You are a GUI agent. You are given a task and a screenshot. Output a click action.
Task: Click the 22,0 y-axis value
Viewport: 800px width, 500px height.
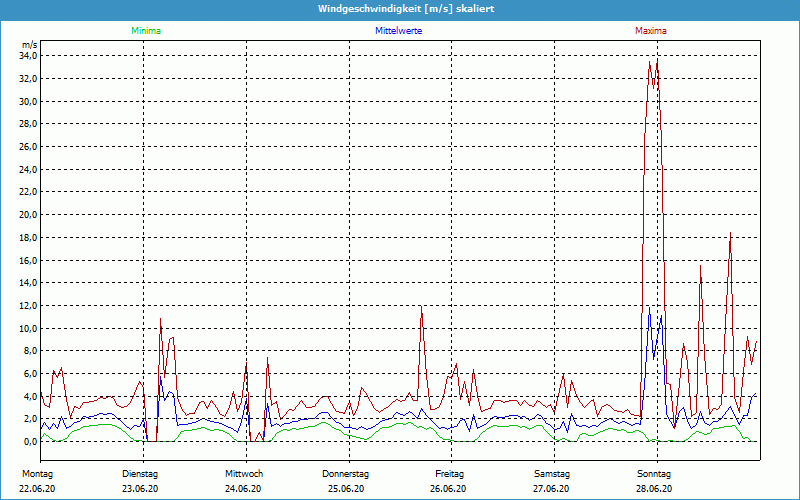(x=29, y=192)
